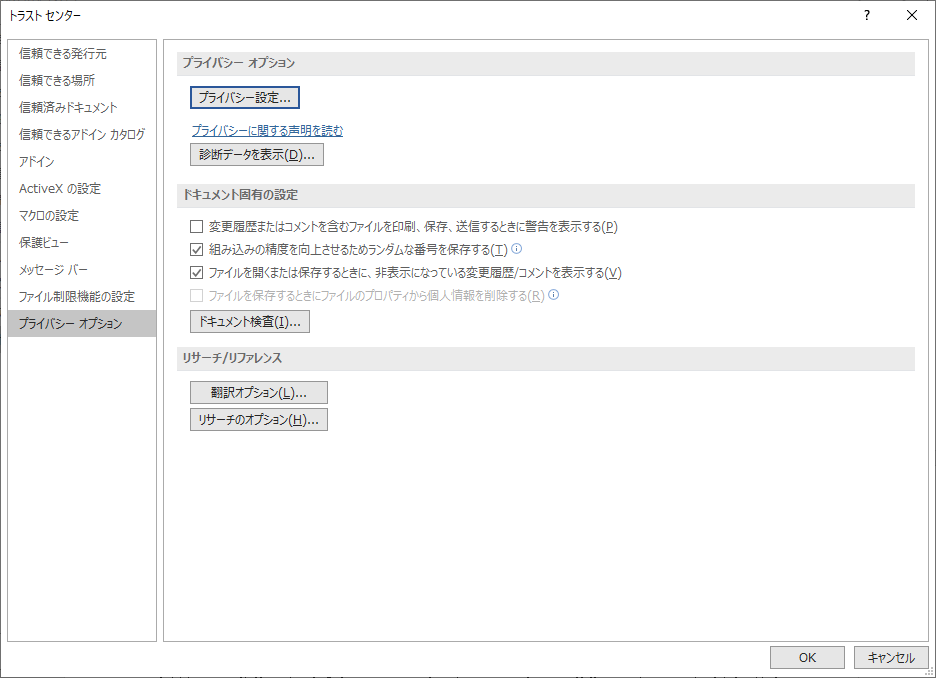Confirm settings with OK button

(x=807, y=657)
